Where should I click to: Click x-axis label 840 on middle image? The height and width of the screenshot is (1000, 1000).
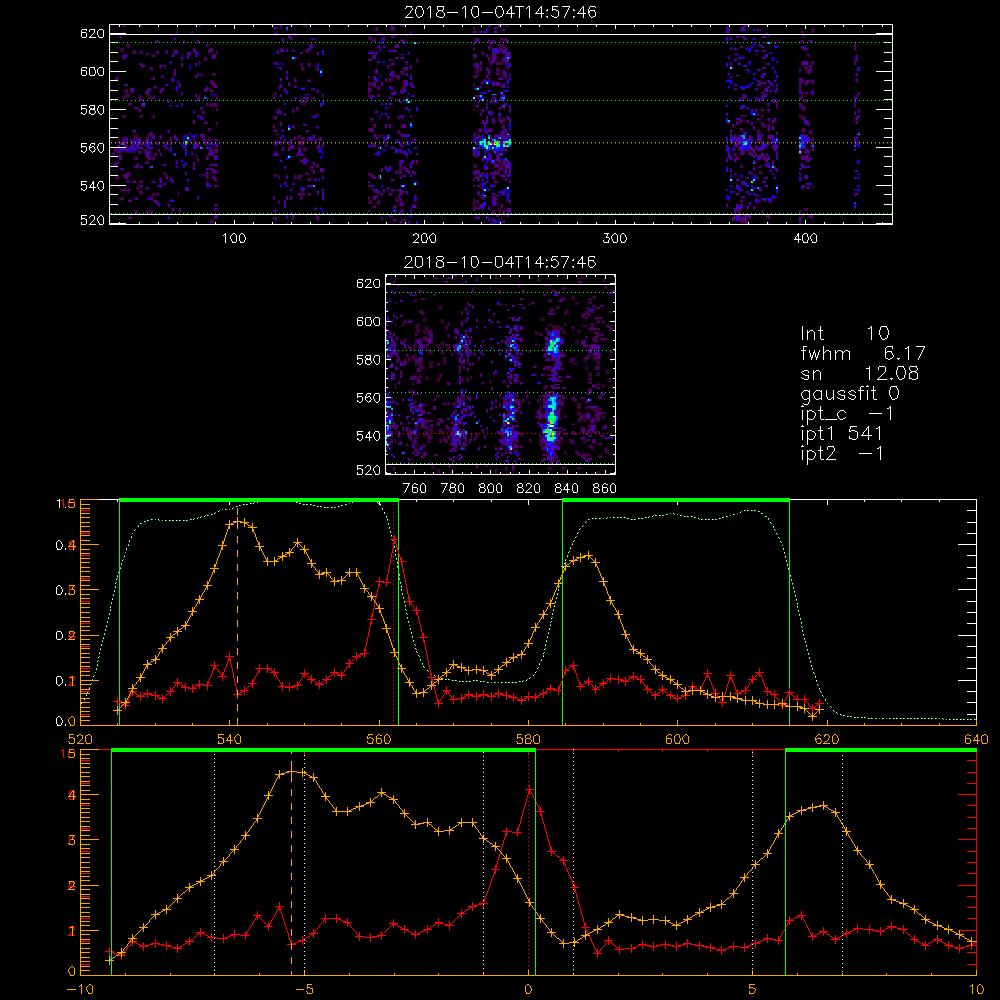click(566, 489)
